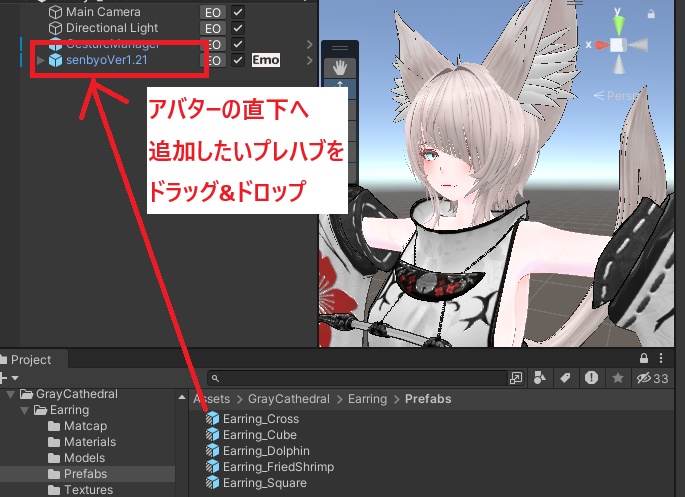Click the folder tree scroll-up arrow
Image resolution: width=685 pixels, height=497 pixels.
click(182, 397)
